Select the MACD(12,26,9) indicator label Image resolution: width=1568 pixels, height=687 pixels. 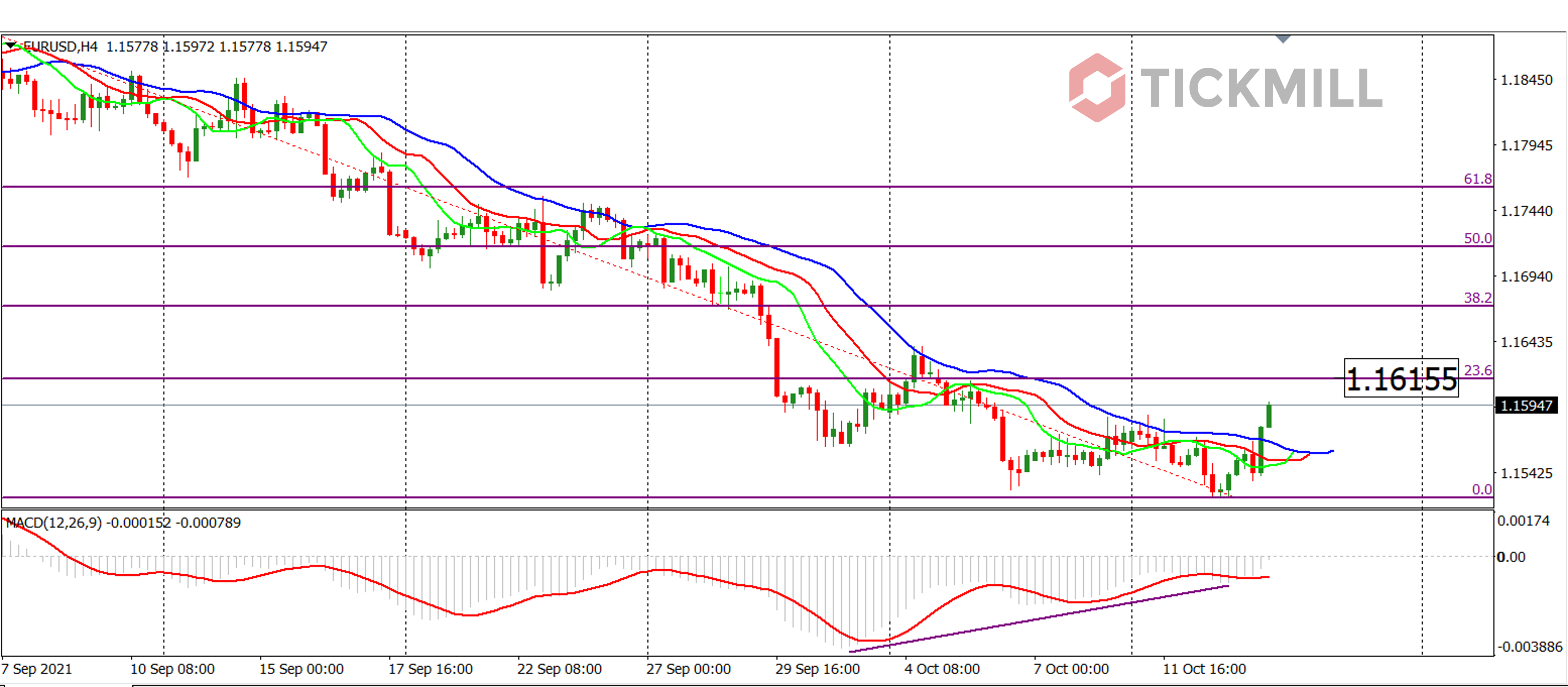pyautogui.click(x=53, y=523)
